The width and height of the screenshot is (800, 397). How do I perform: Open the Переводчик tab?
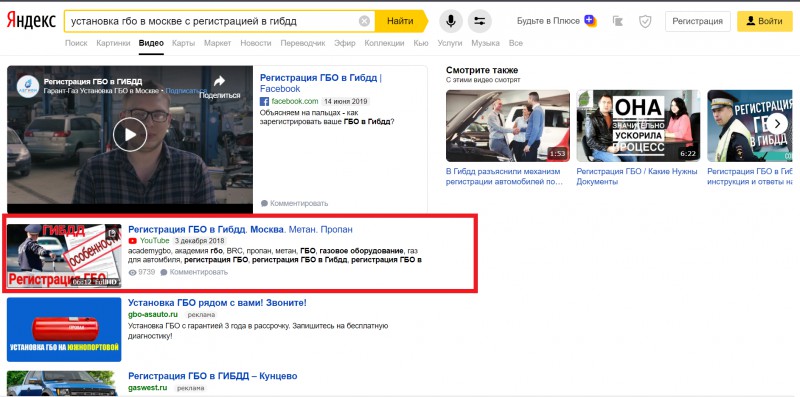303,43
